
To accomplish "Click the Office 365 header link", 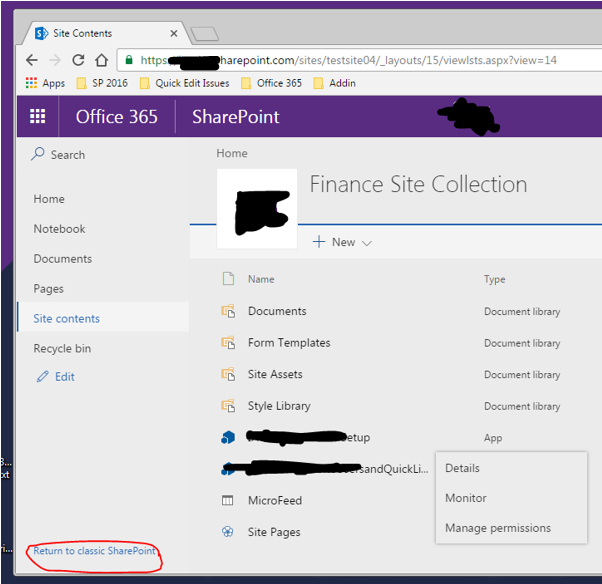I will (x=117, y=116).
